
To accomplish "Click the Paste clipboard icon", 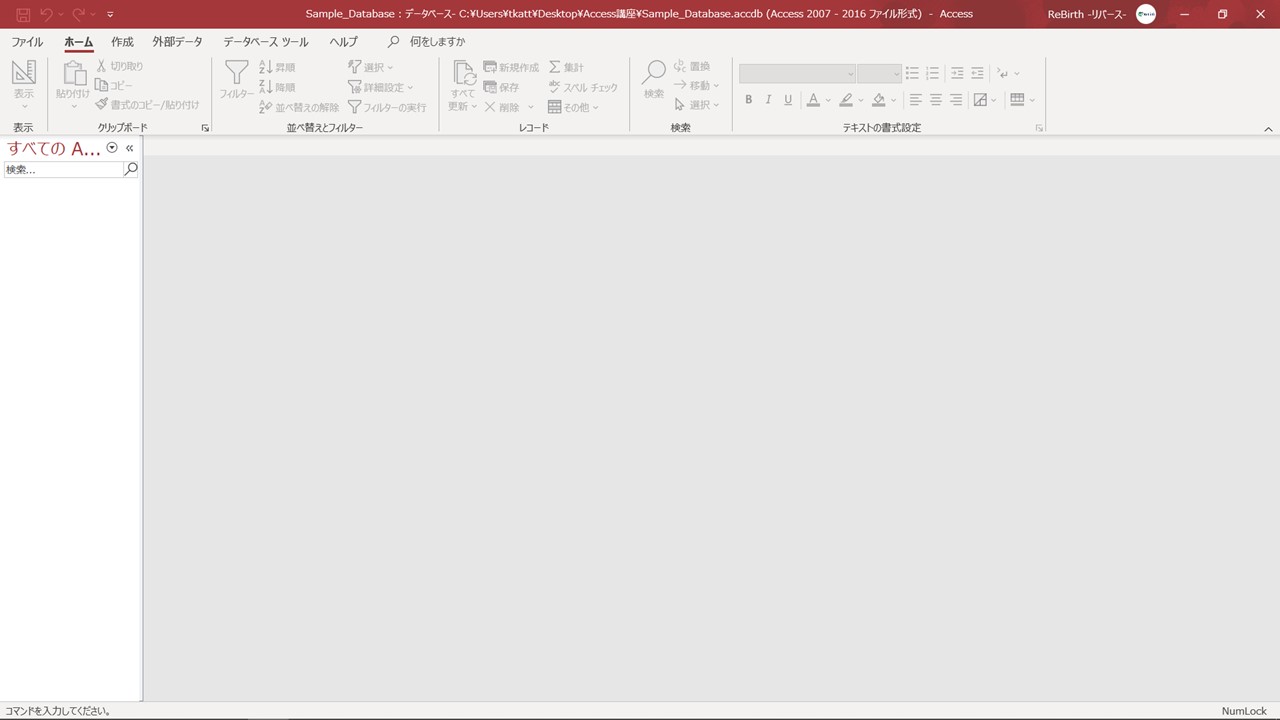I will coord(73,74).
